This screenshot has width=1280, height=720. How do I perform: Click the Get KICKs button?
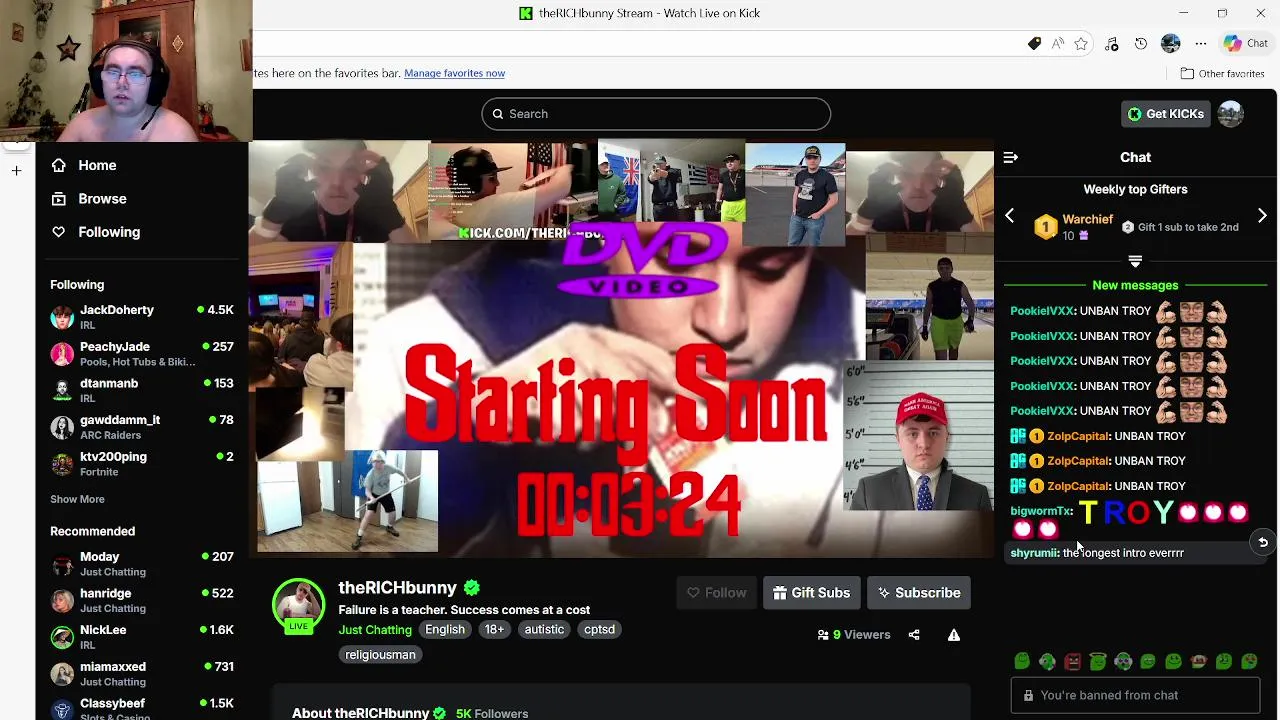[x=1165, y=114]
